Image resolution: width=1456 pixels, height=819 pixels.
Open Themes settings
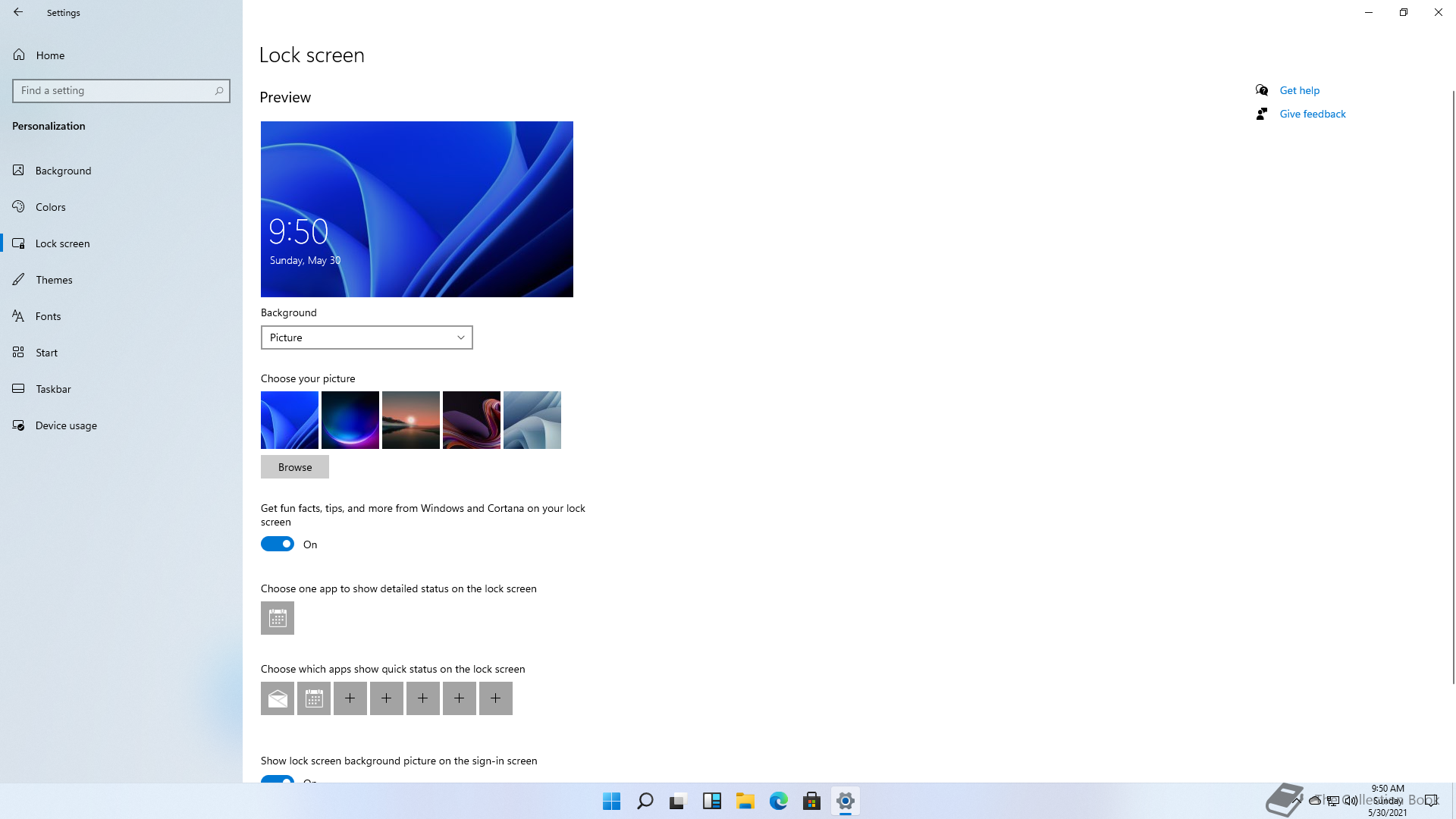121,280
